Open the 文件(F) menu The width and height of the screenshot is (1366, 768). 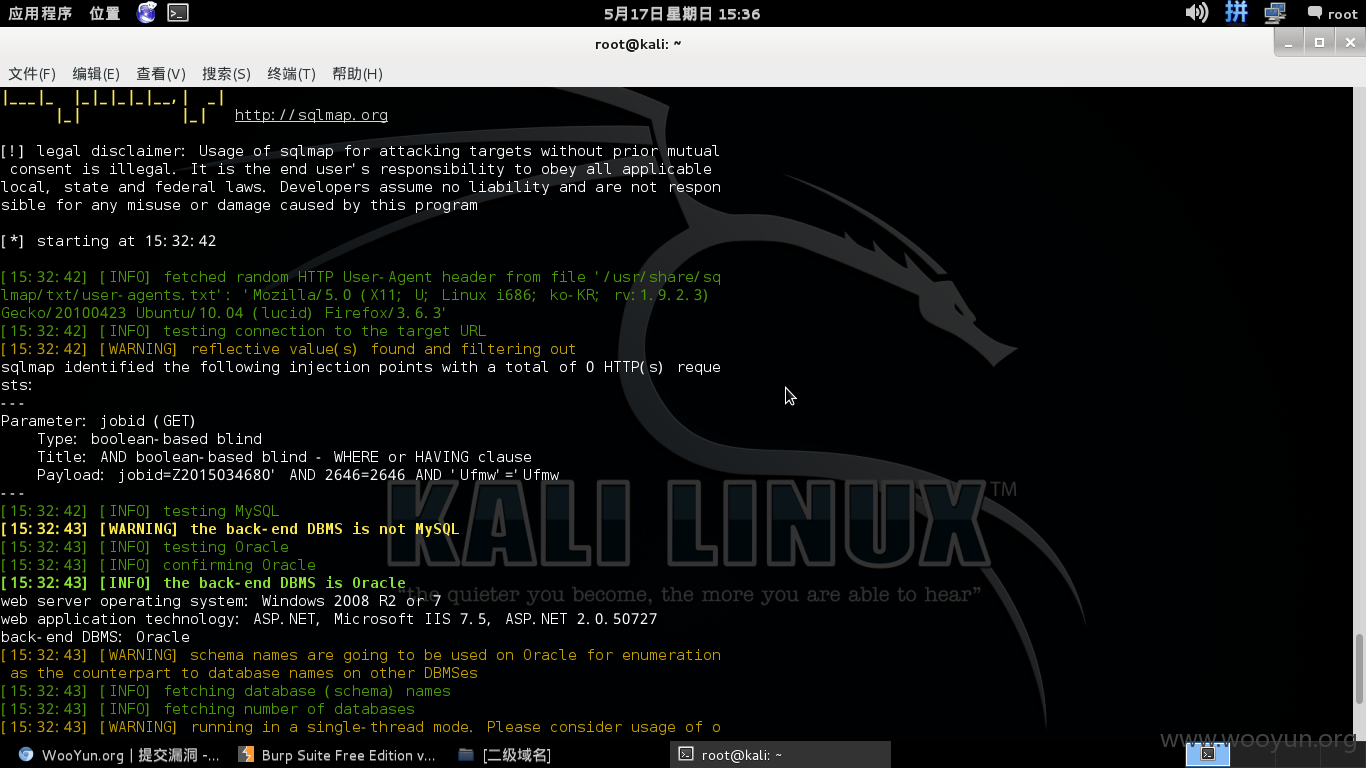click(x=32, y=74)
